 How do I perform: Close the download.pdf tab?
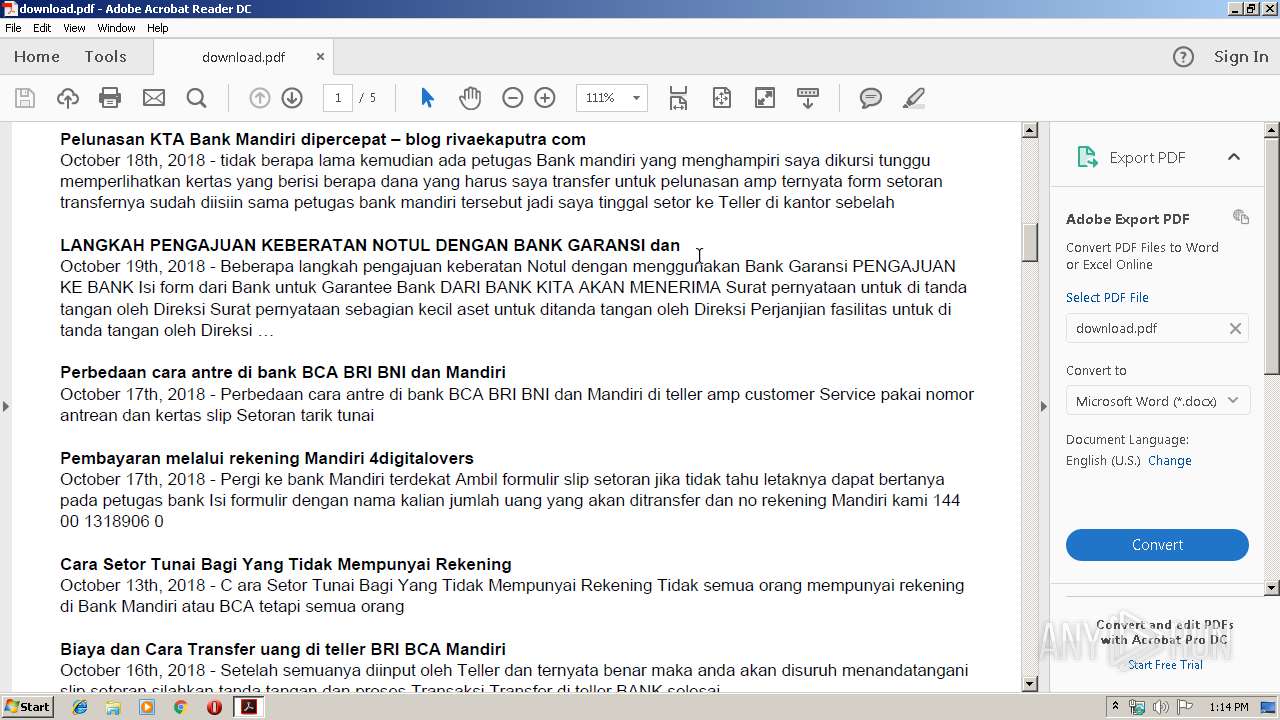tap(320, 57)
